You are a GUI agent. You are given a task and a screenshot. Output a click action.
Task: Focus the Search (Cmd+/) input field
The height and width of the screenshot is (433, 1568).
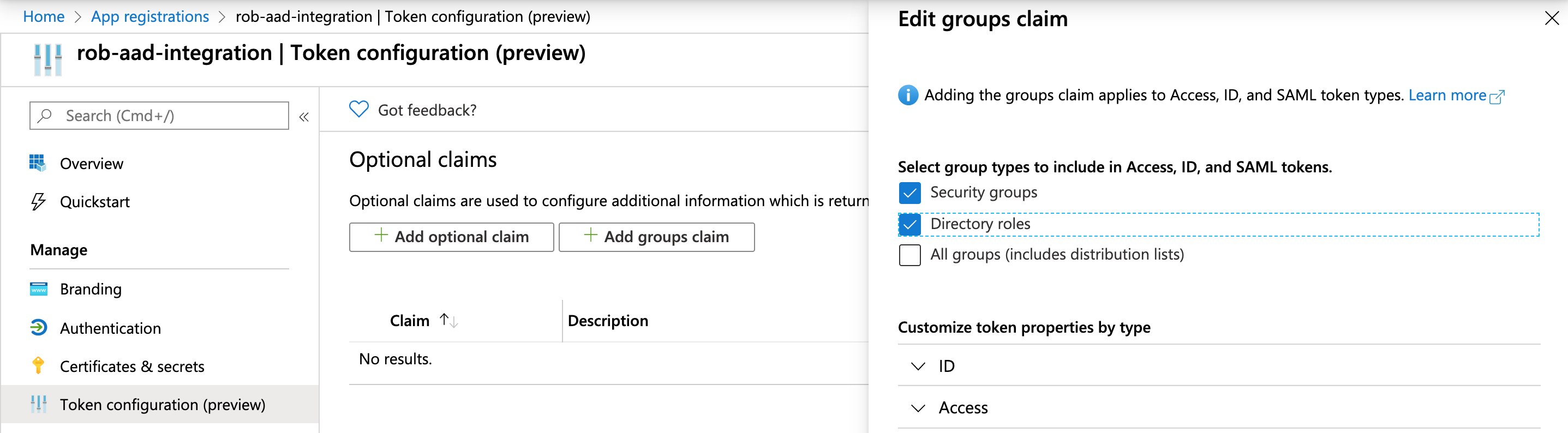pyautogui.click(x=159, y=116)
